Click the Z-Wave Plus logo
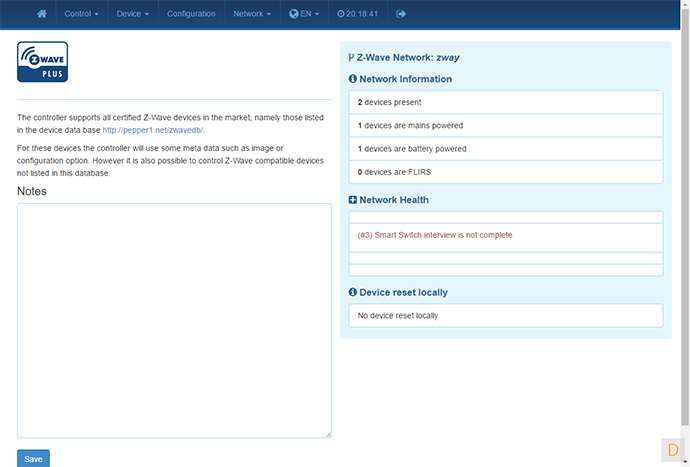Viewport: 690px width, 467px height. point(43,62)
